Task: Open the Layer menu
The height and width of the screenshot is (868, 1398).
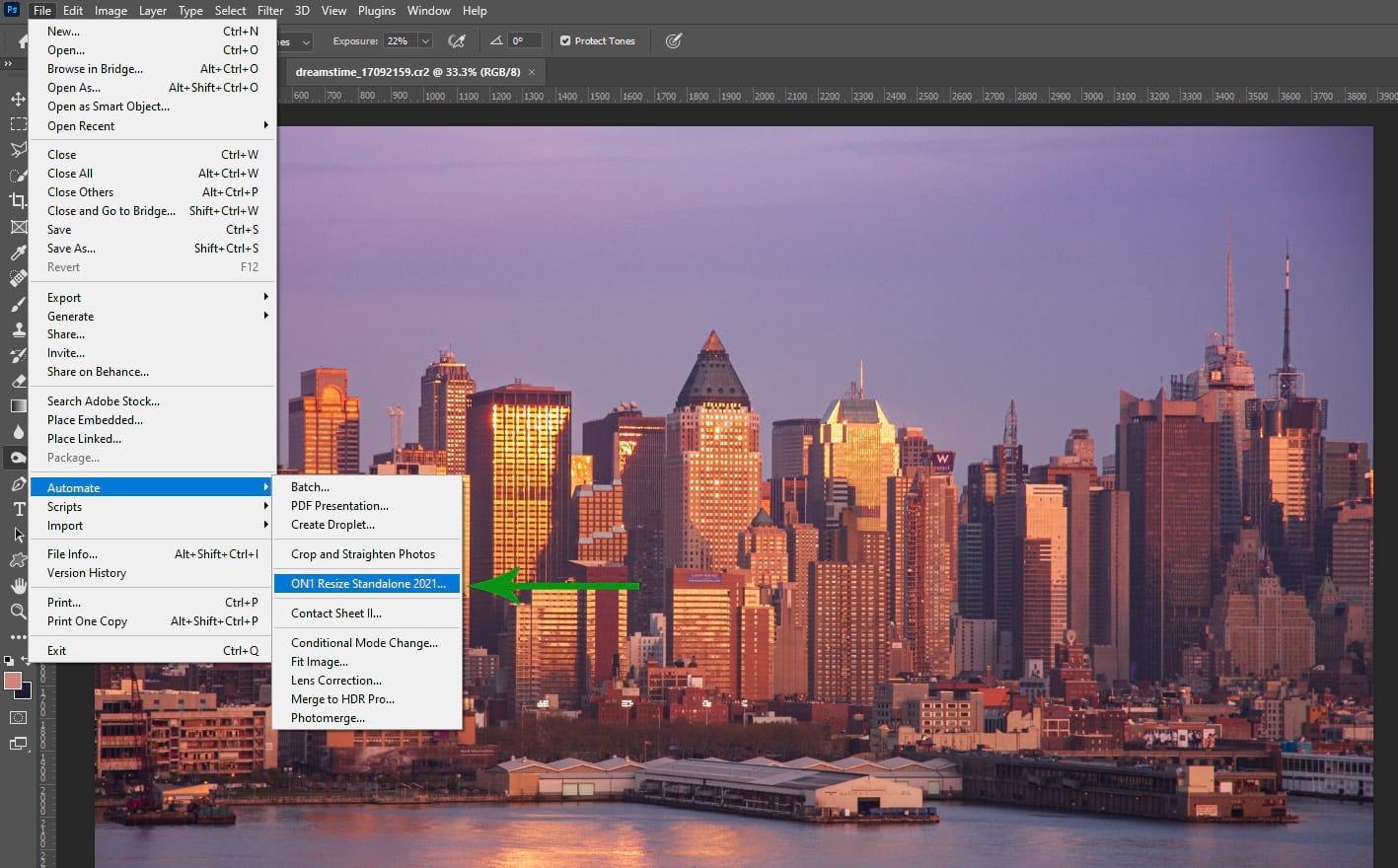Action: 153,11
